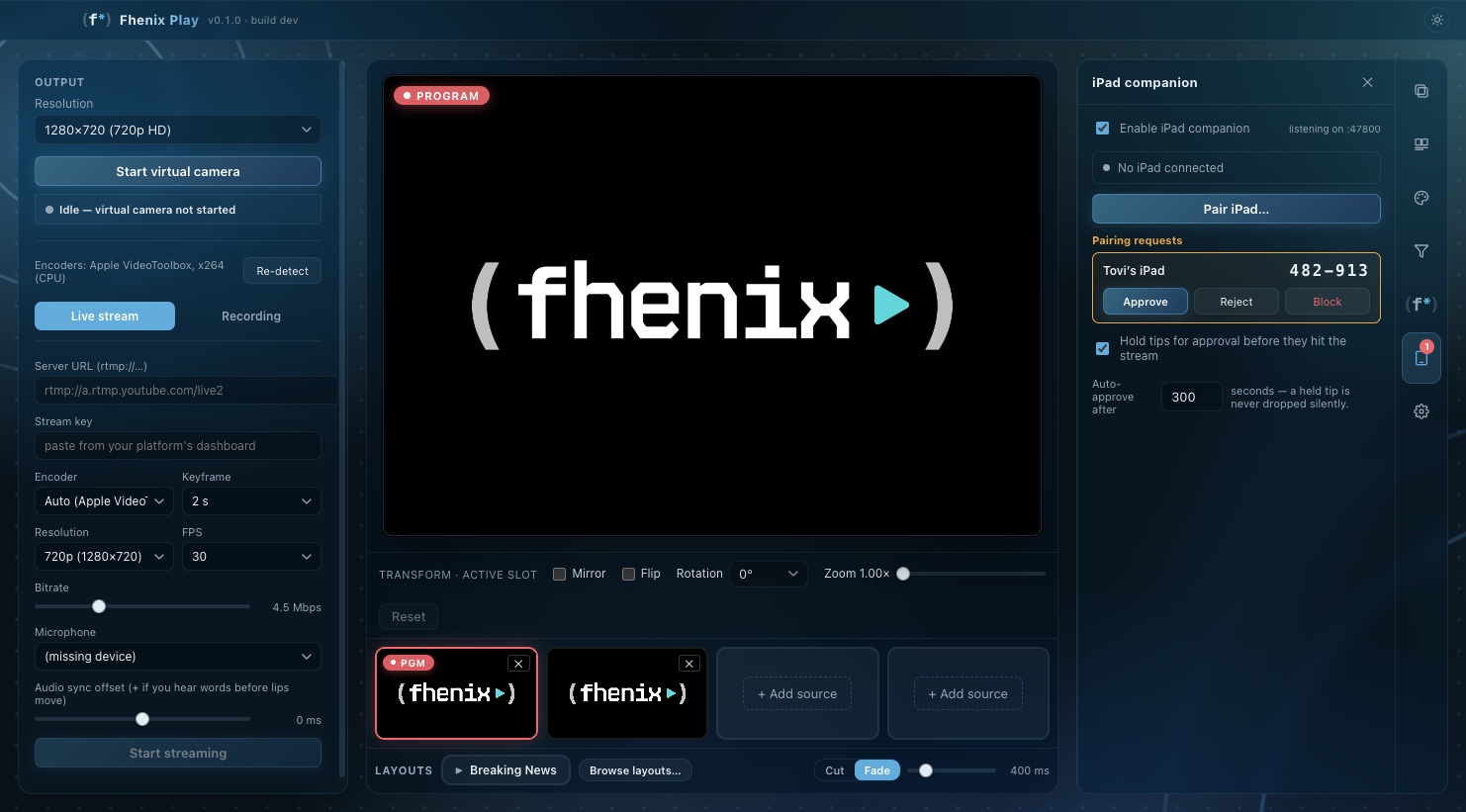Viewport: 1466px width, 812px height.
Task: Select Fade transition mode
Action: [x=877, y=770]
